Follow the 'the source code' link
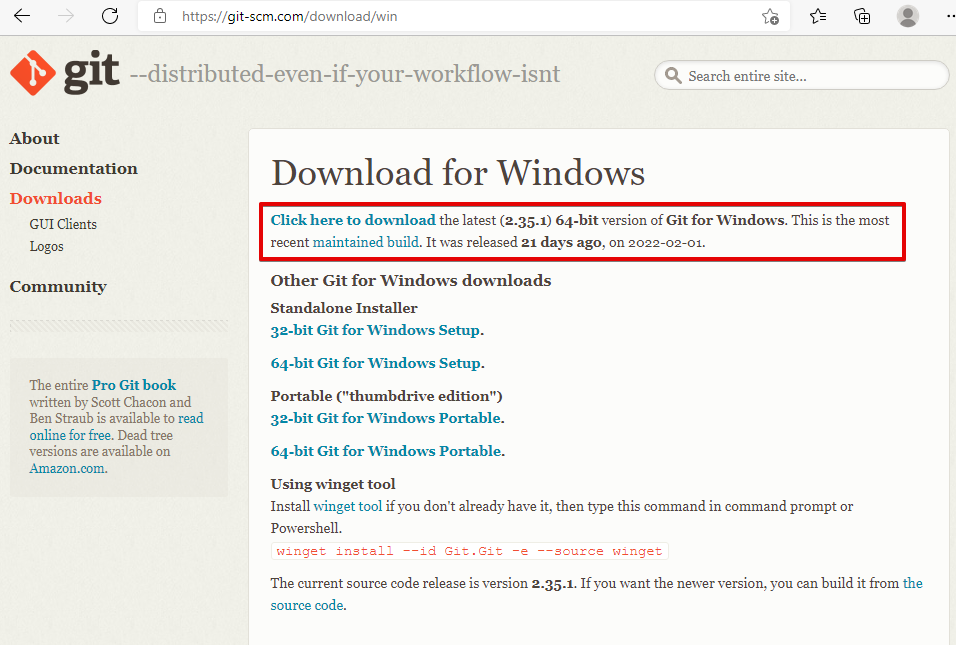Image resolution: width=956 pixels, height=645 pixels. pos(596,594)
